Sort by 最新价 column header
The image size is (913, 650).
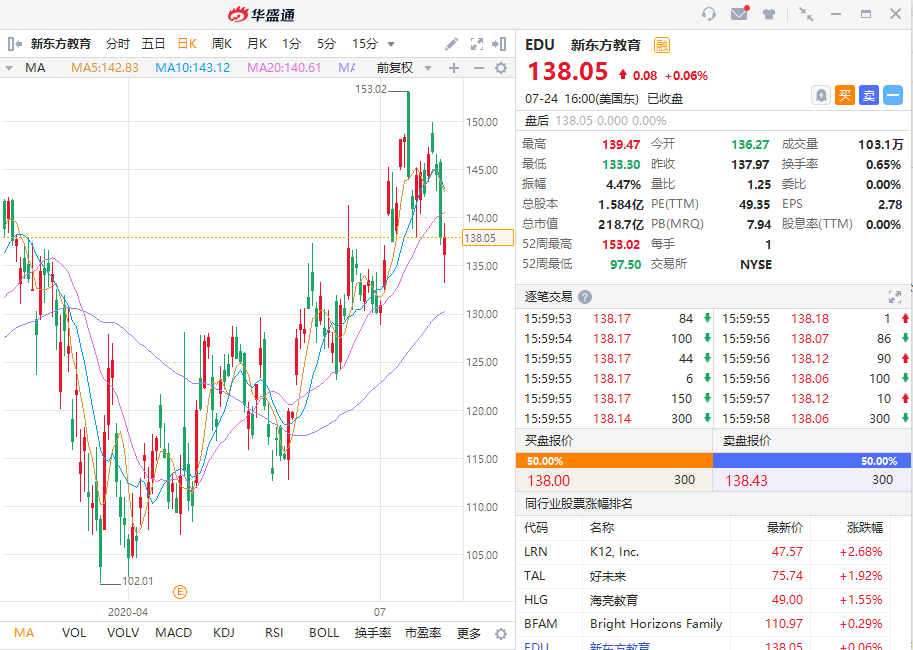[785, 528]
